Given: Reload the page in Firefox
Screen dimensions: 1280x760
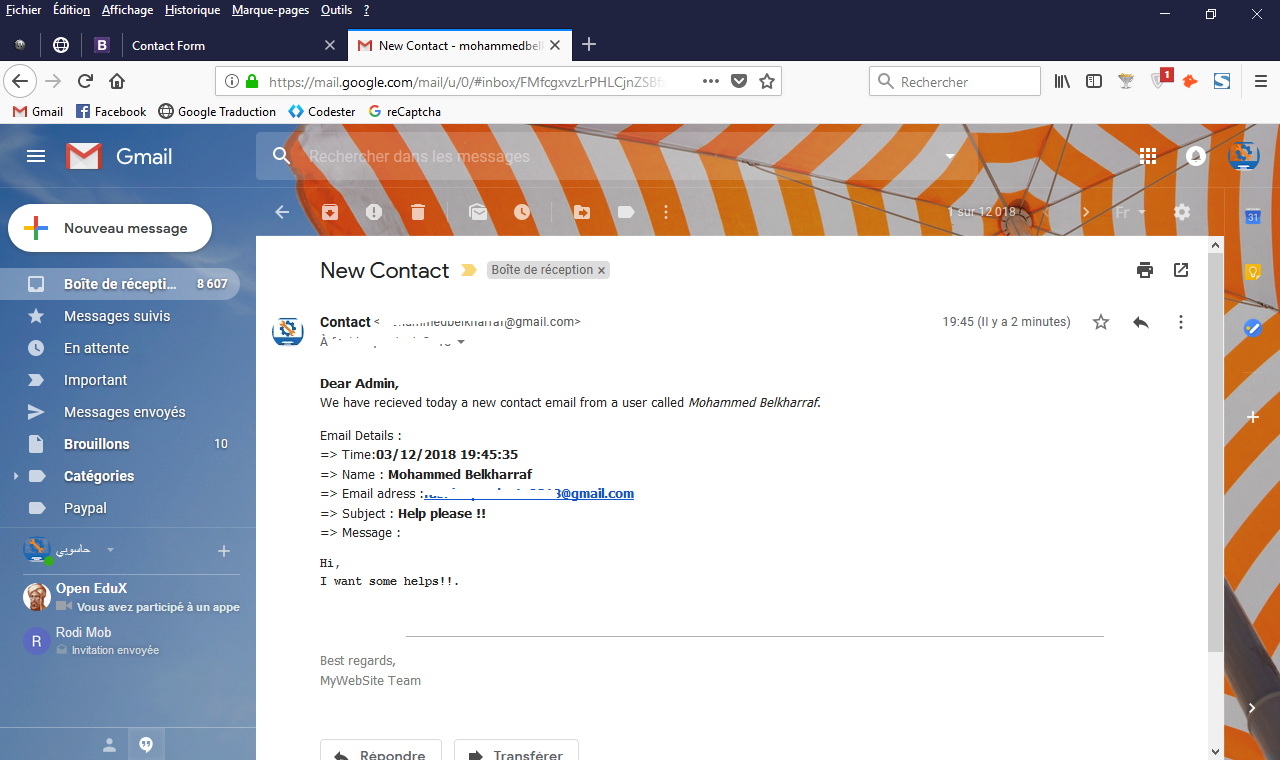Looking at the screenshot, I should click(x=85, y=82).
